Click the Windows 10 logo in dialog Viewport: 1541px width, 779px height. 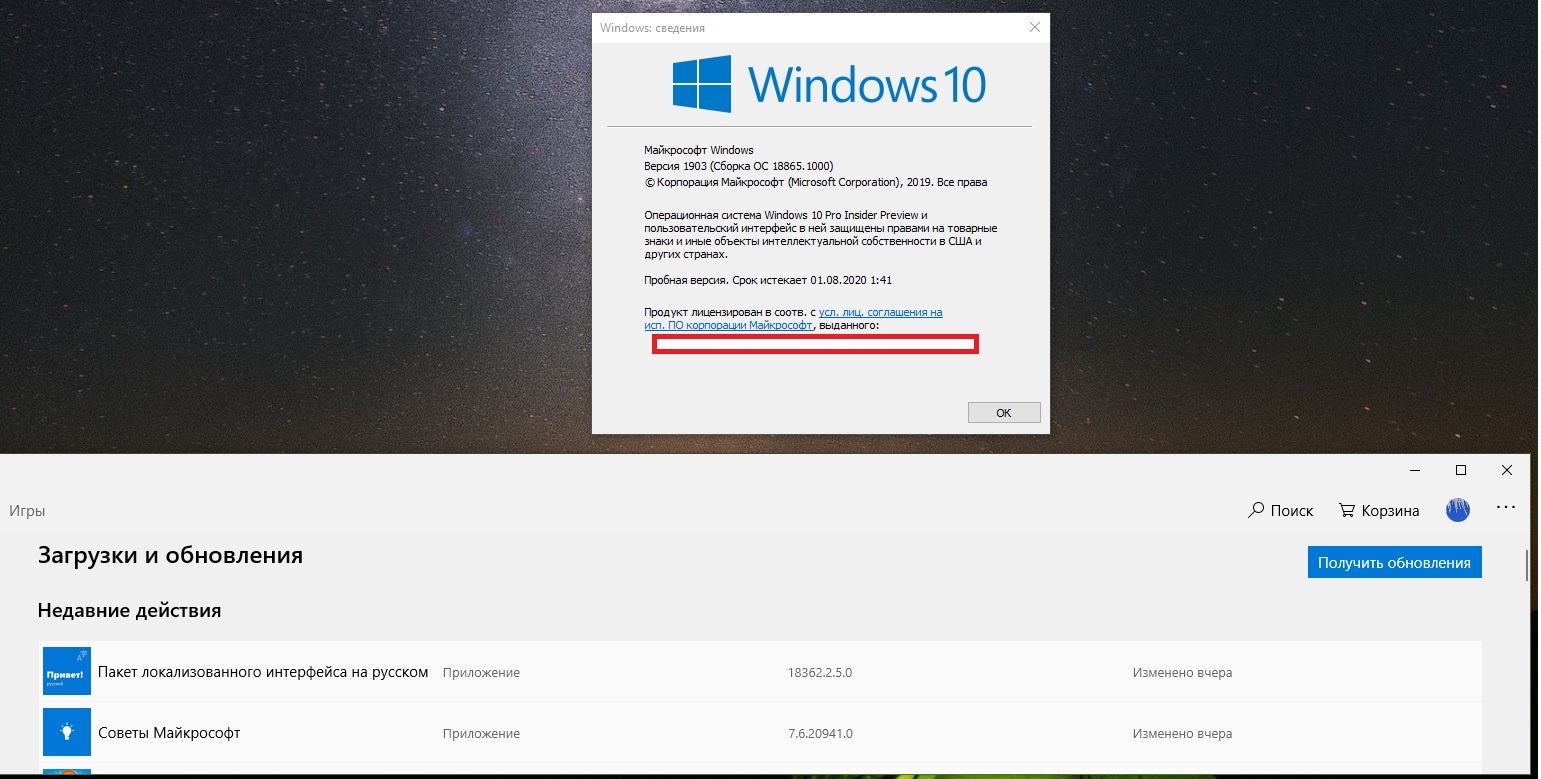tap(829, 84)
